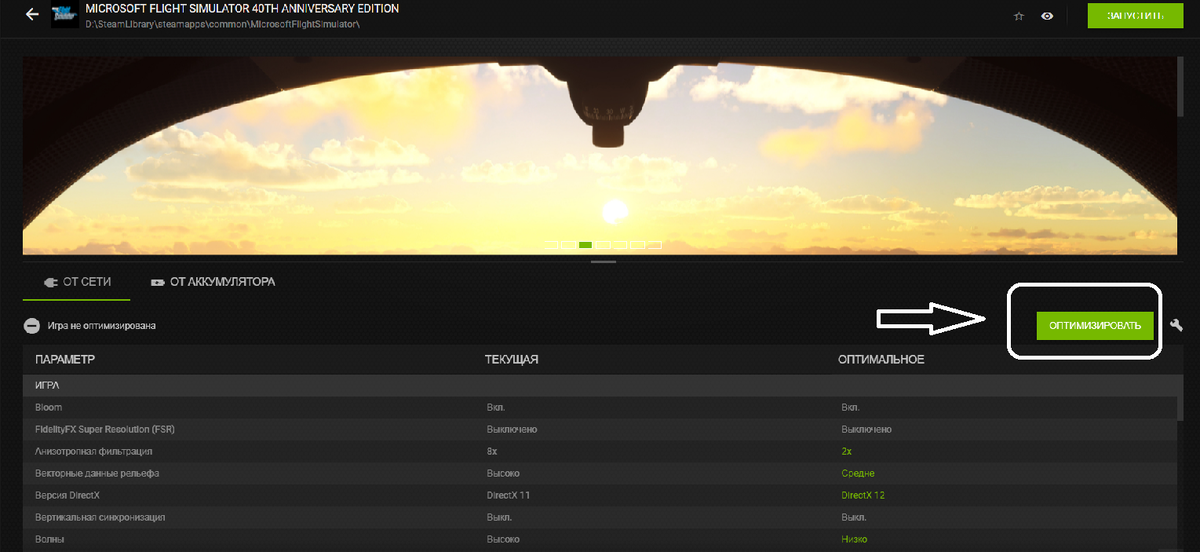Go back using the left arrow
The height and width of the screenshot is (552, 1200).
tap(33, 15)
